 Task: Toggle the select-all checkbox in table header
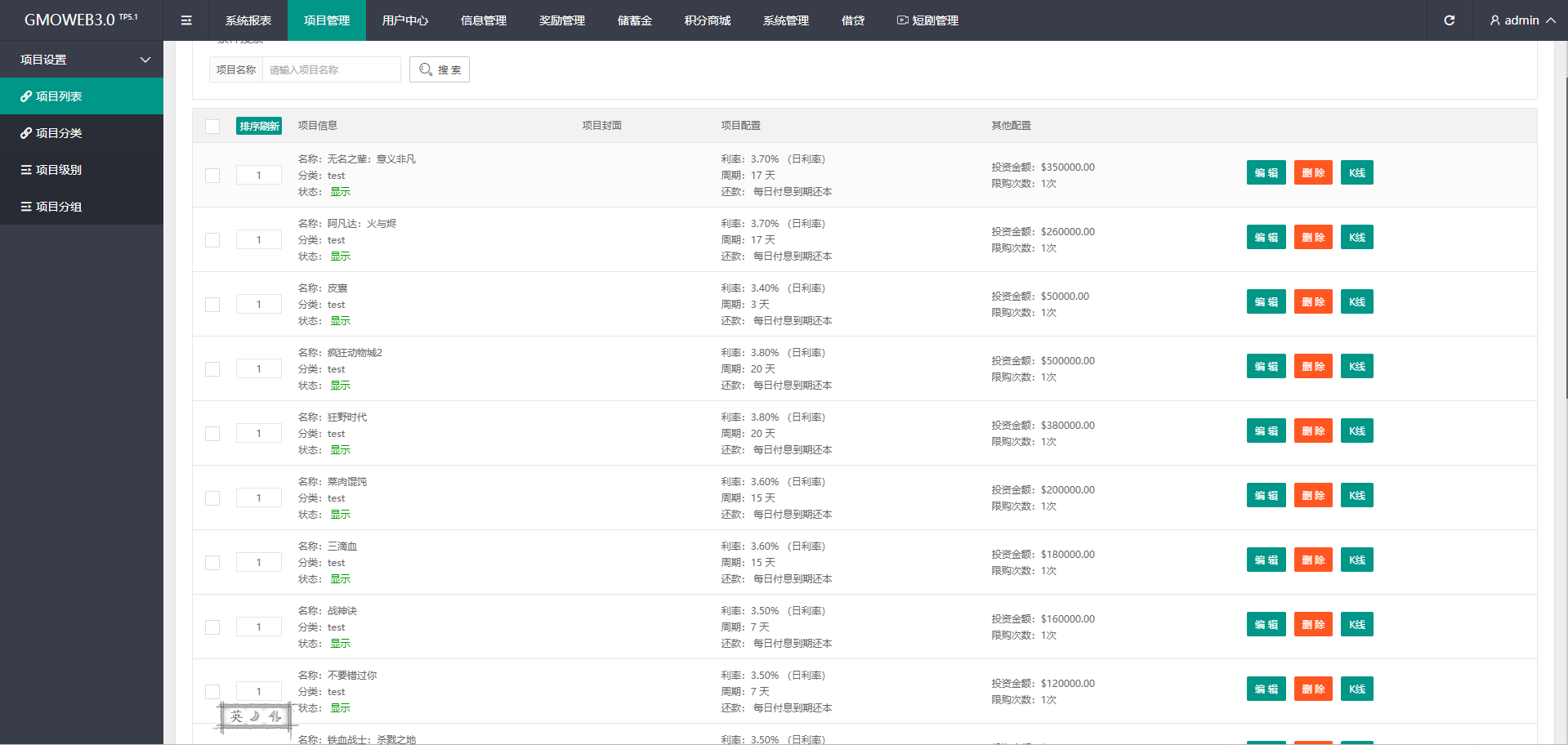pos(212,127)
